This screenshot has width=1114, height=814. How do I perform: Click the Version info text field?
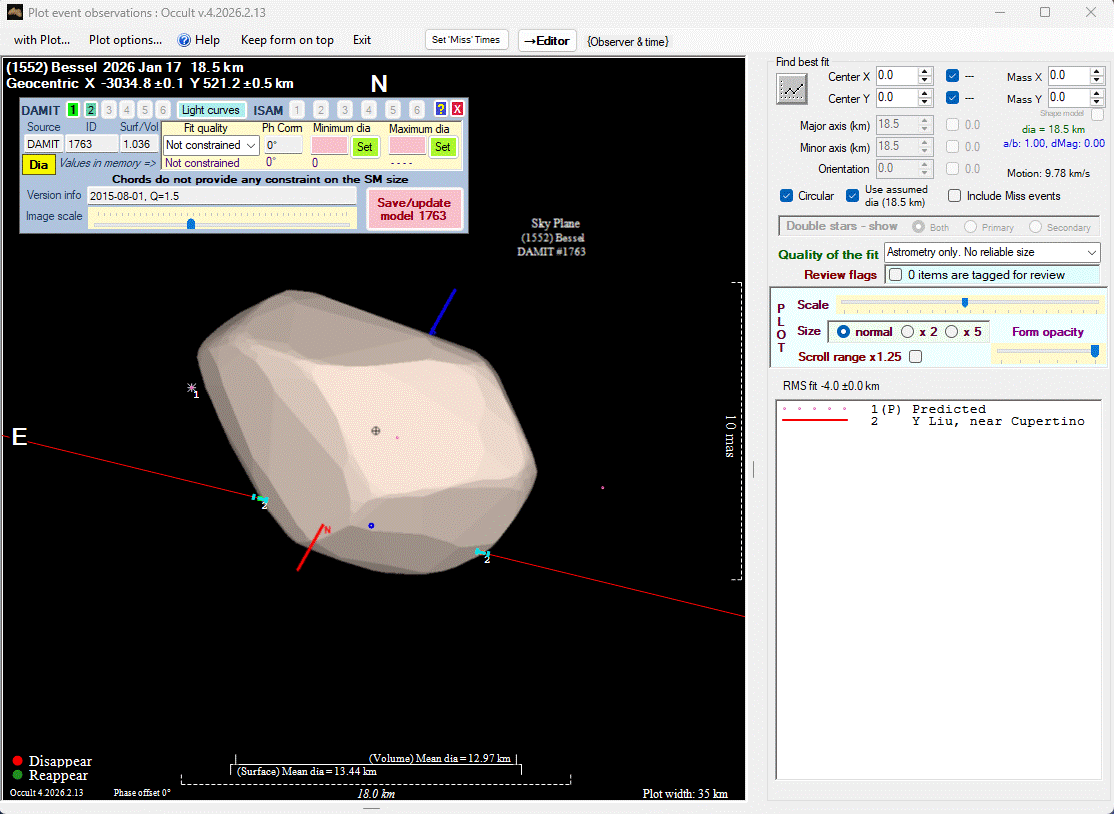coord(221,196)
